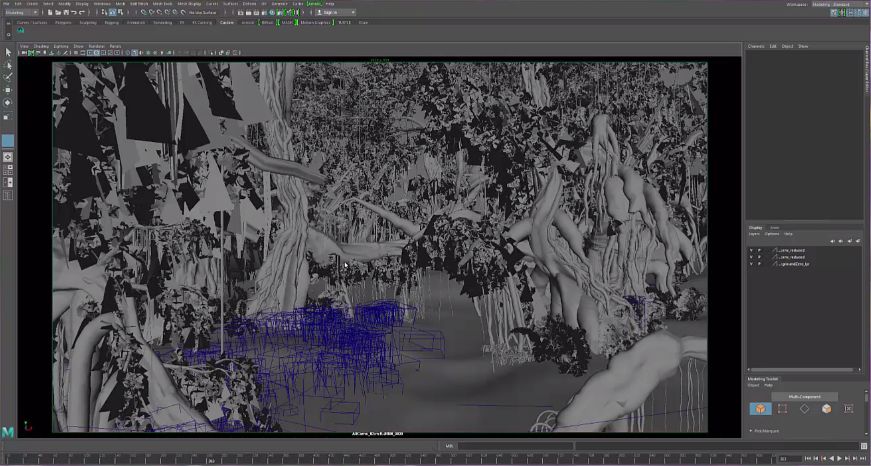The height and width of the screenshot is (466, 871).
Task: Pick Face selection mode in Modeling Toolkit
Action: tap(826, 408)
